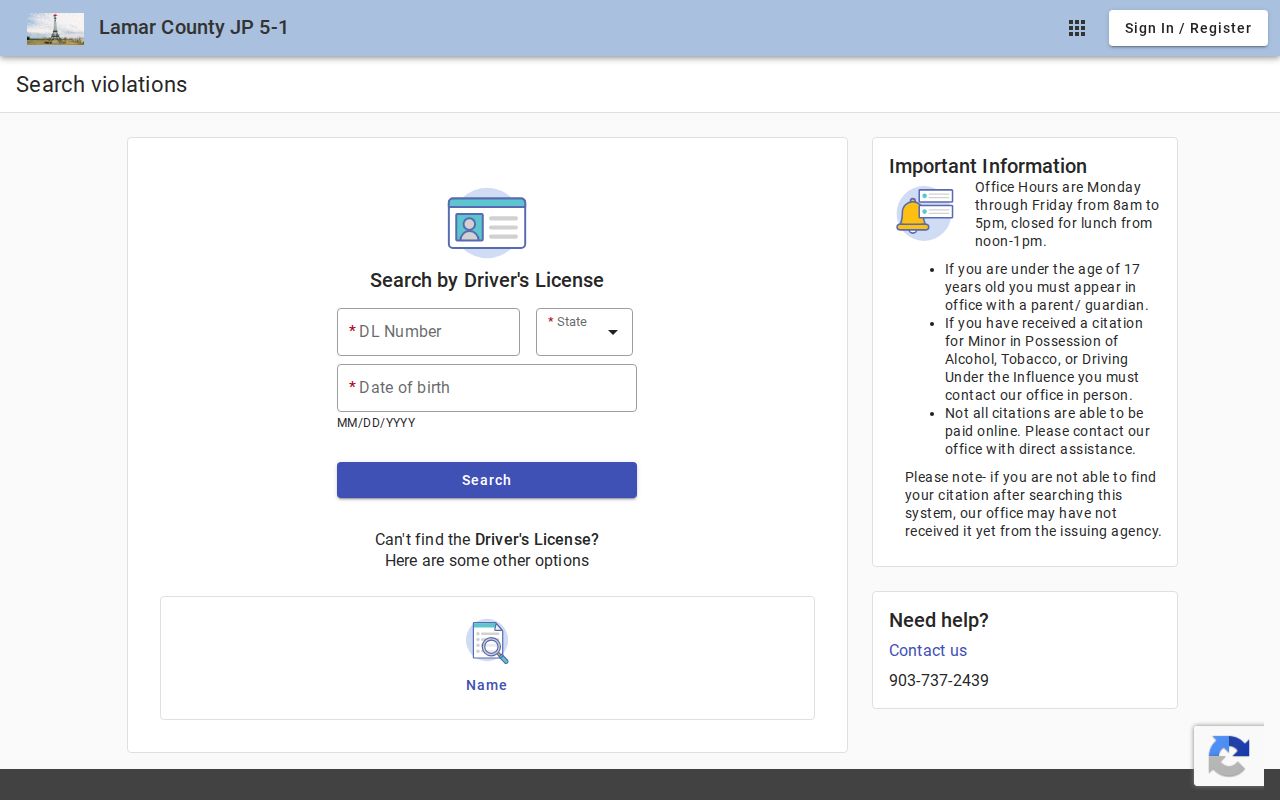
Task: Open the State dropdown
Action: [x=584, y=332]
